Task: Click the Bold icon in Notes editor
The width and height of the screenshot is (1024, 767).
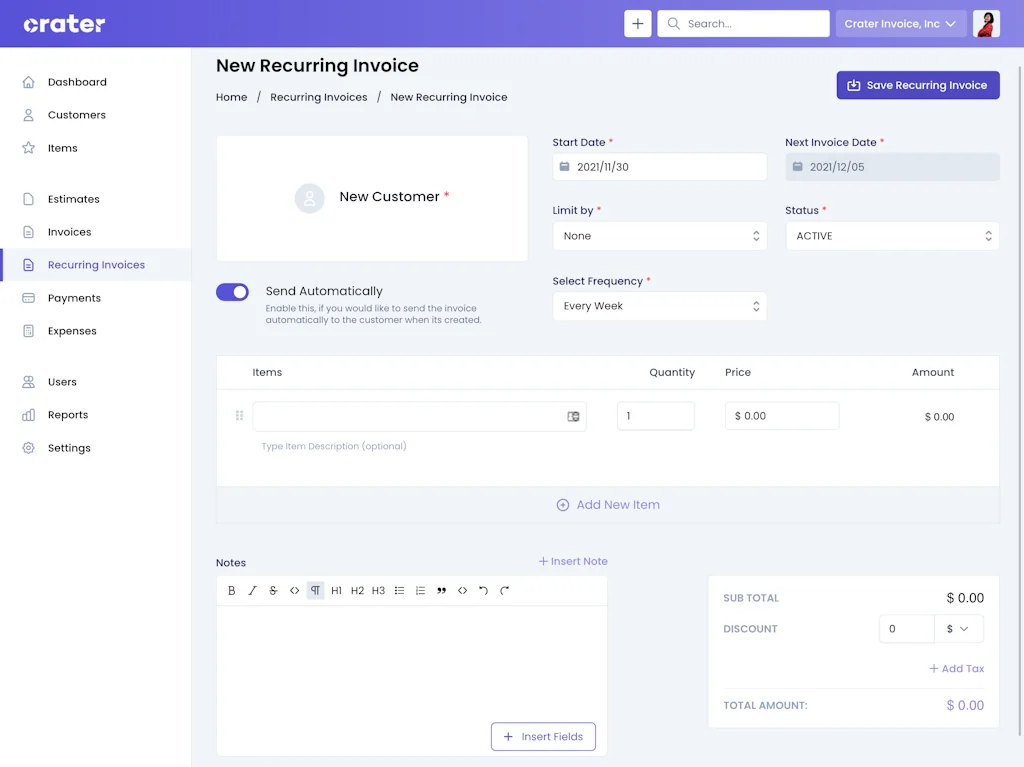Action: coord(232,591)
